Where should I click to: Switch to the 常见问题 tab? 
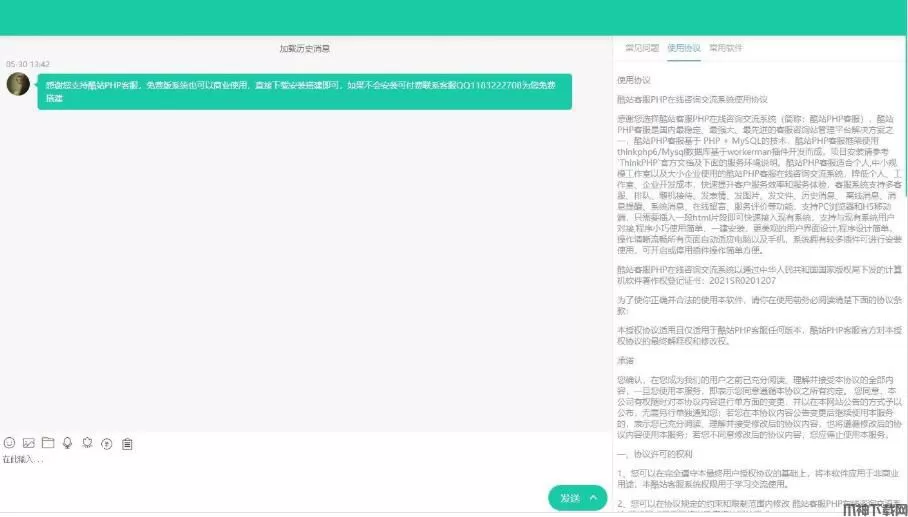point(642,48)
